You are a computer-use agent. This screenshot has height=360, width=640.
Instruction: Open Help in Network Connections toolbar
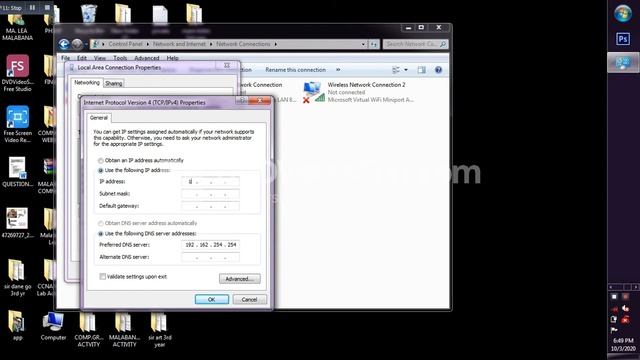coord(438,70)
